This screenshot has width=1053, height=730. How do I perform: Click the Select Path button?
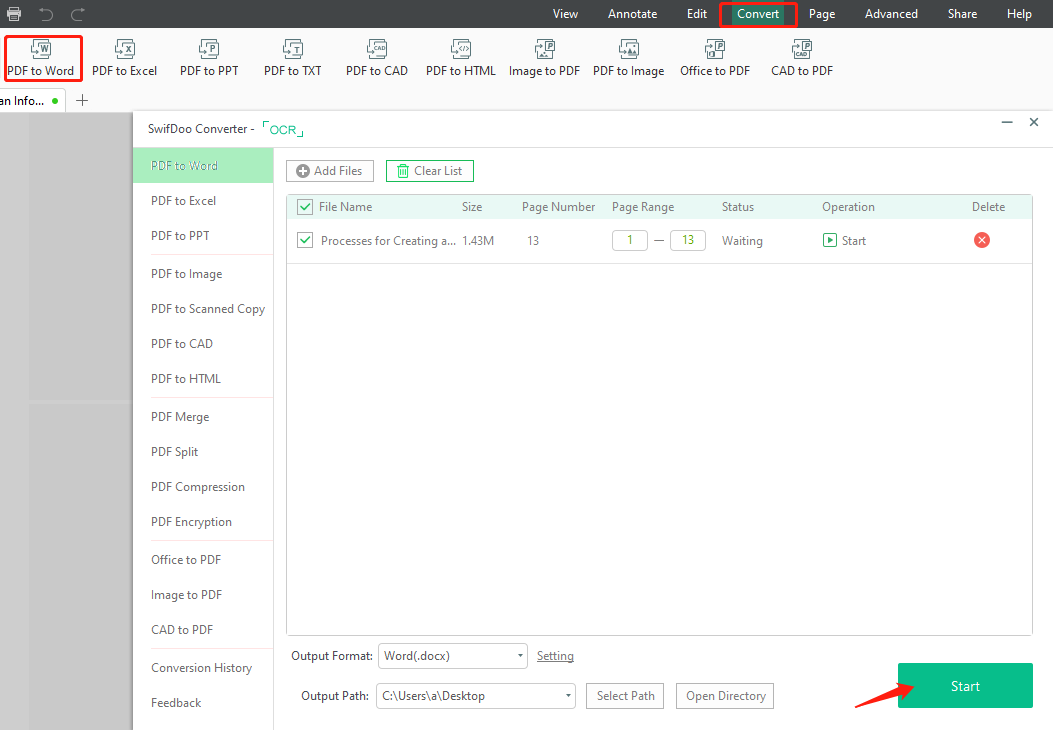point(625,696)
